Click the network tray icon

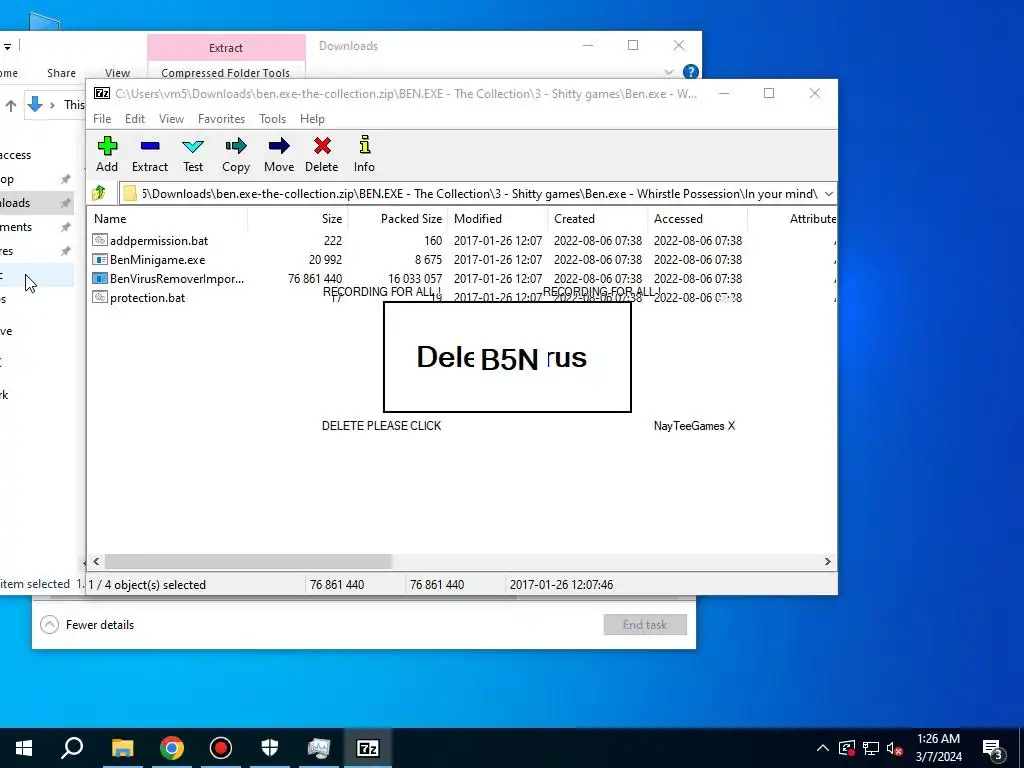871,748
